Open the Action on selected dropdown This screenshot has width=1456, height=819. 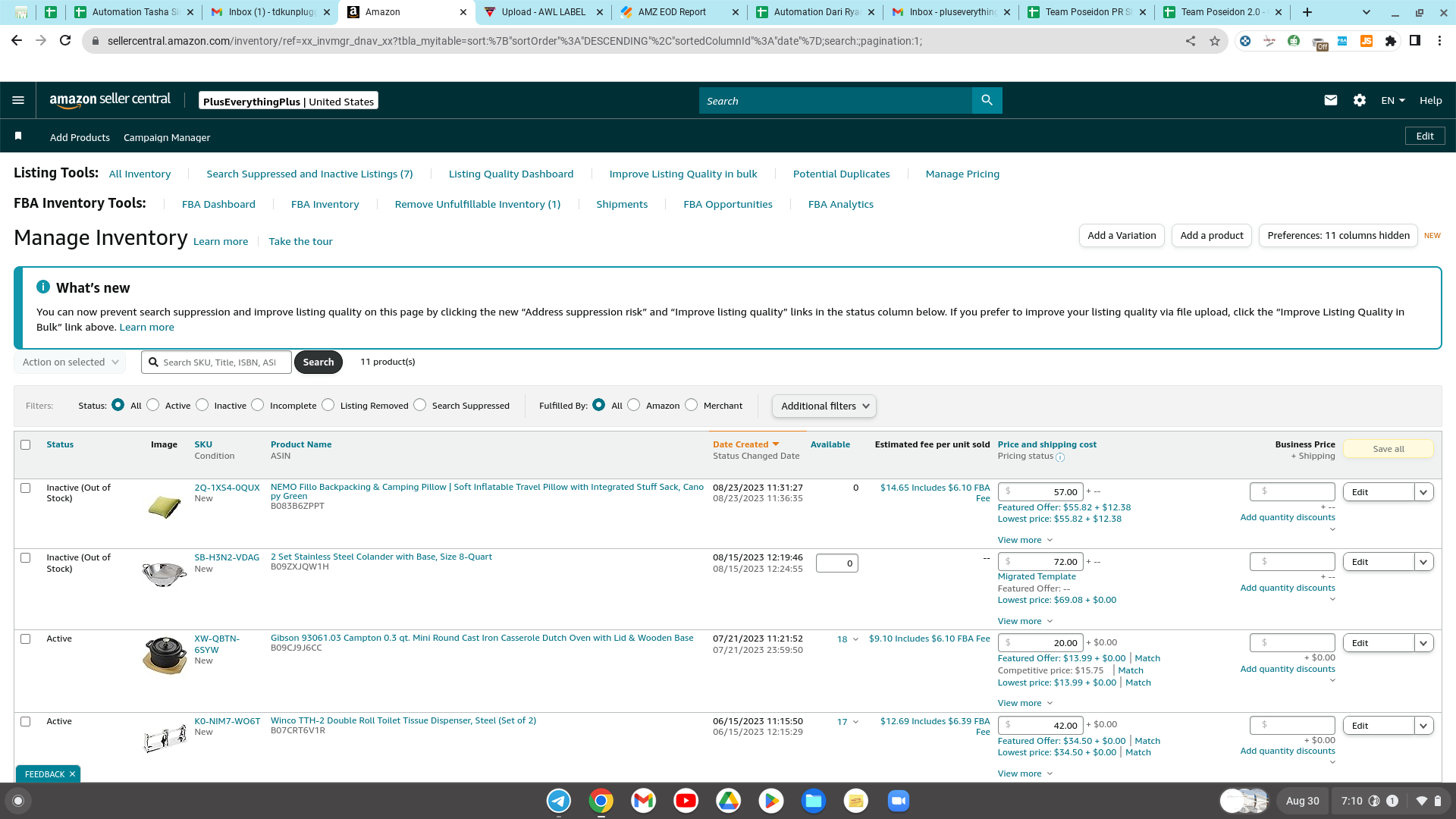[x=70, y=362]
